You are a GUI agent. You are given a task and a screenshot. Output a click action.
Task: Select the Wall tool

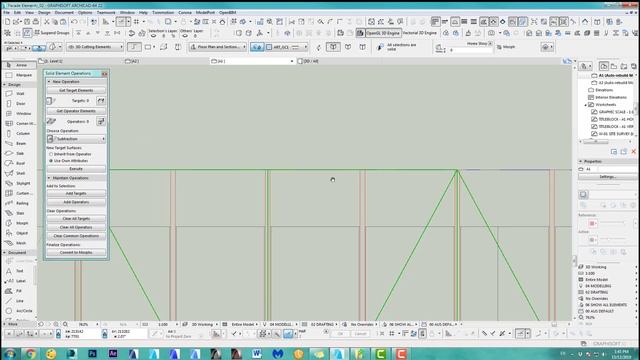pos(19,93)
